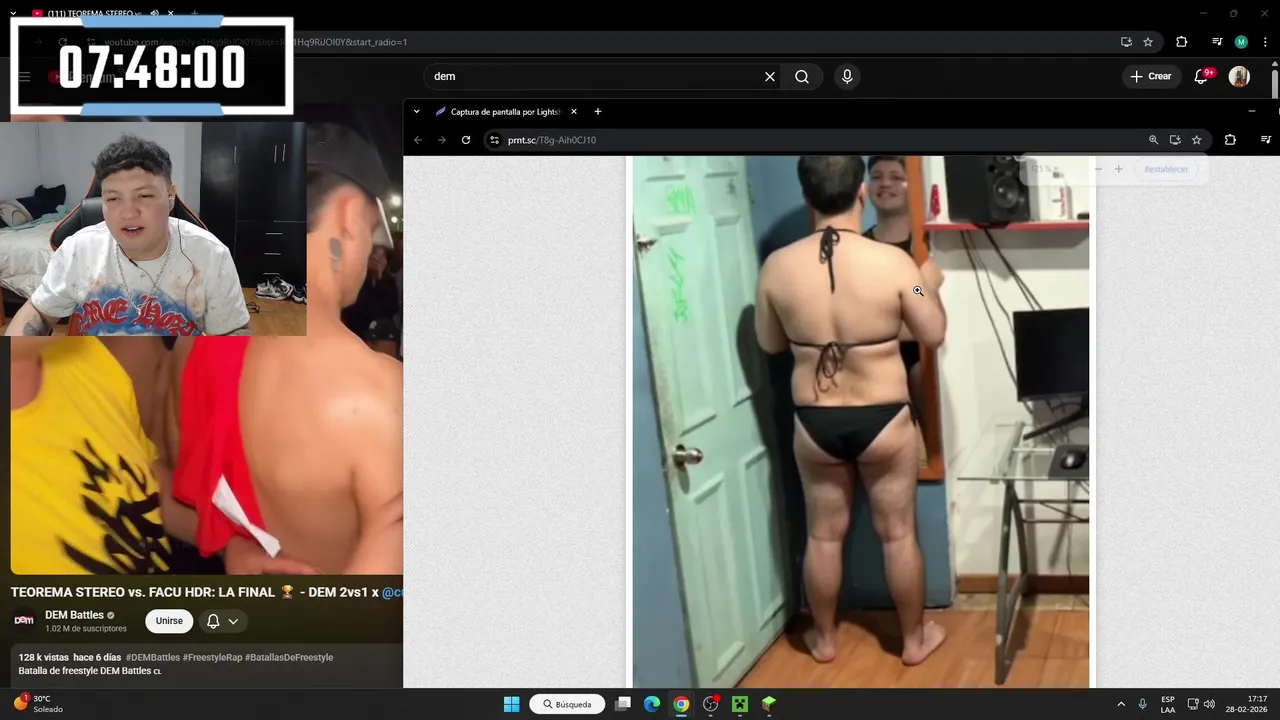Click Unirse to join the channel
1280x720 pixels.
[169, 621]
